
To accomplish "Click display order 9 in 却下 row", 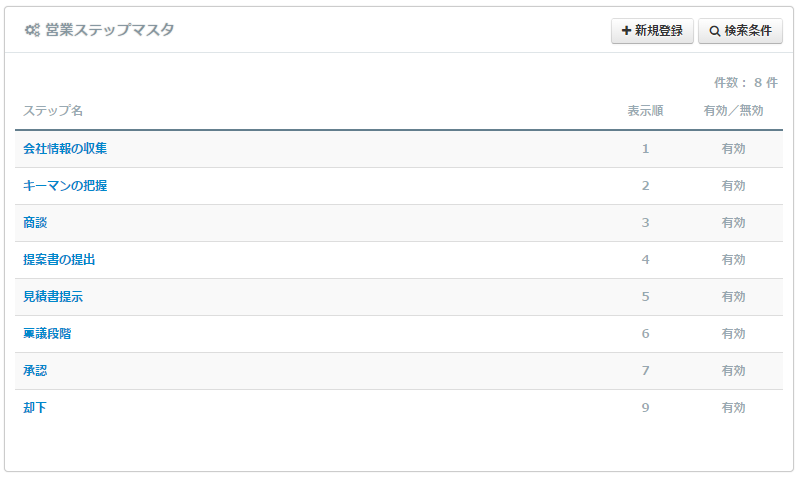I will [x=645, y=408].
